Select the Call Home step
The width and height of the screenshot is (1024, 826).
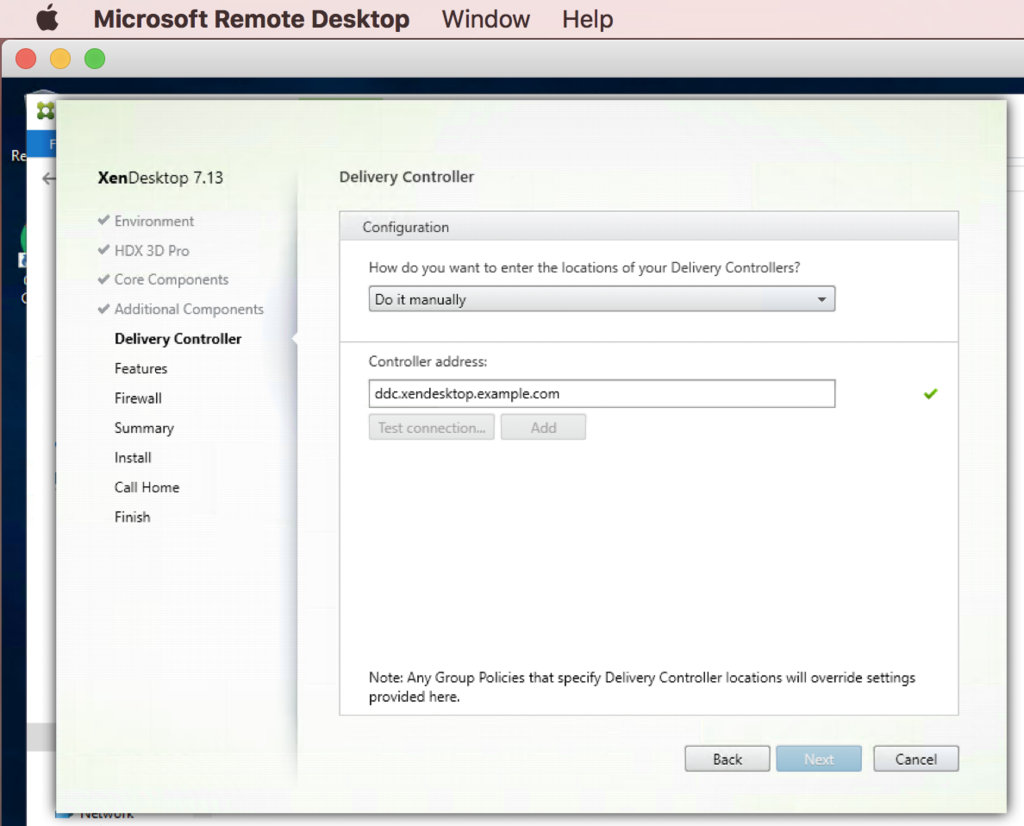147,488
